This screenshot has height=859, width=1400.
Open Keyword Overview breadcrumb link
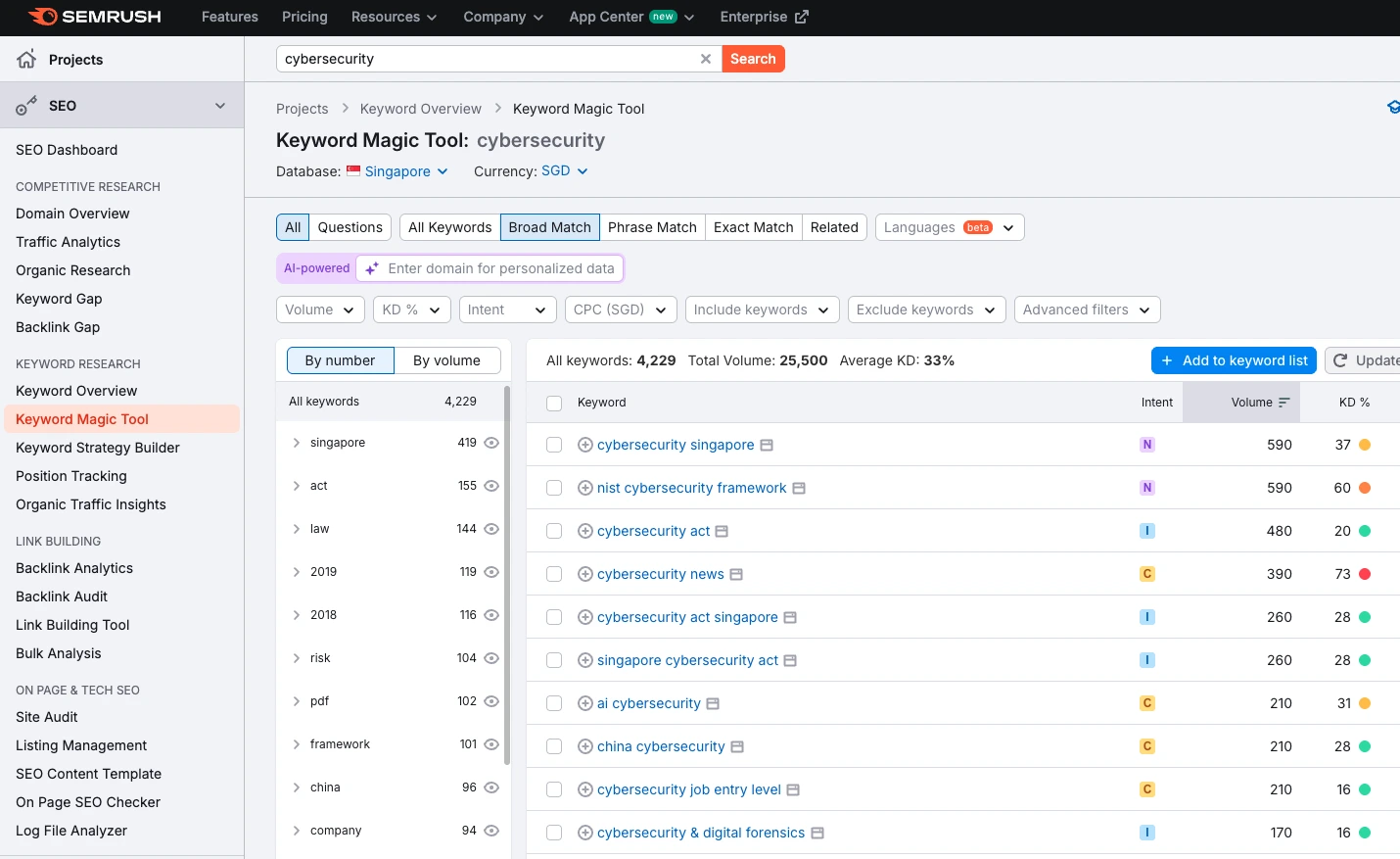point(421,109)
